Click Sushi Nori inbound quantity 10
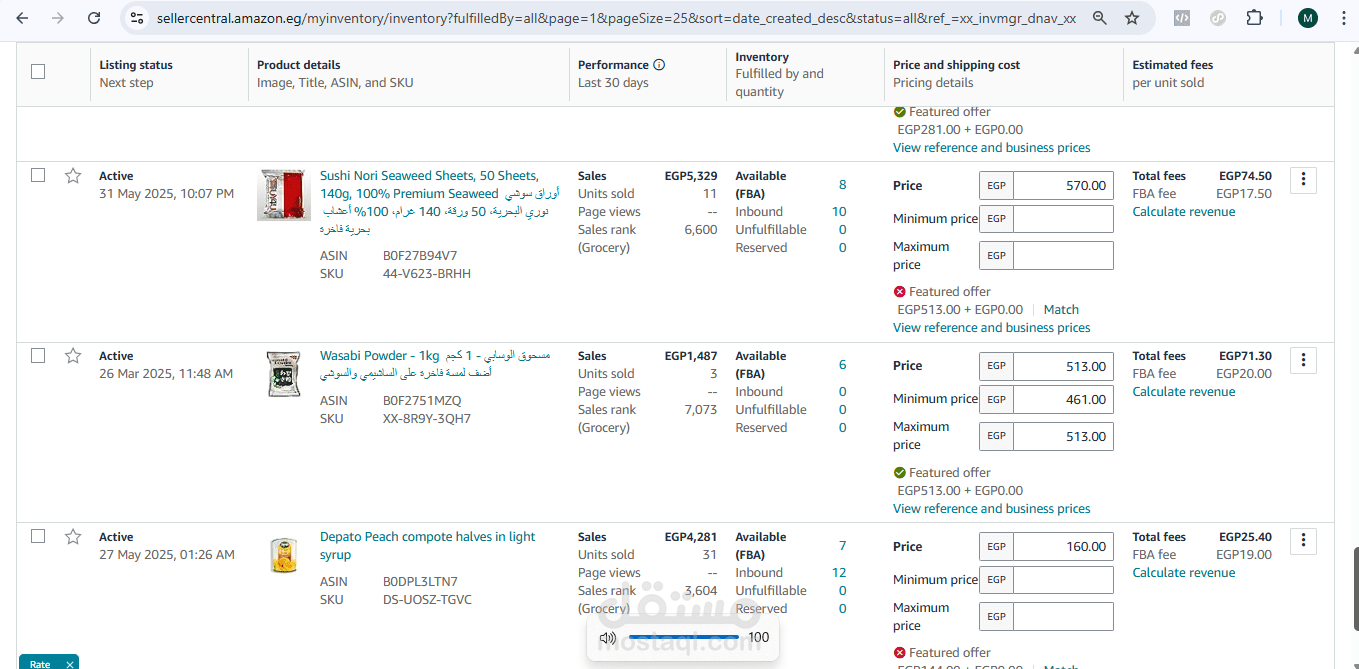The height and width of the screenshot is (669, 1359). 839,212
